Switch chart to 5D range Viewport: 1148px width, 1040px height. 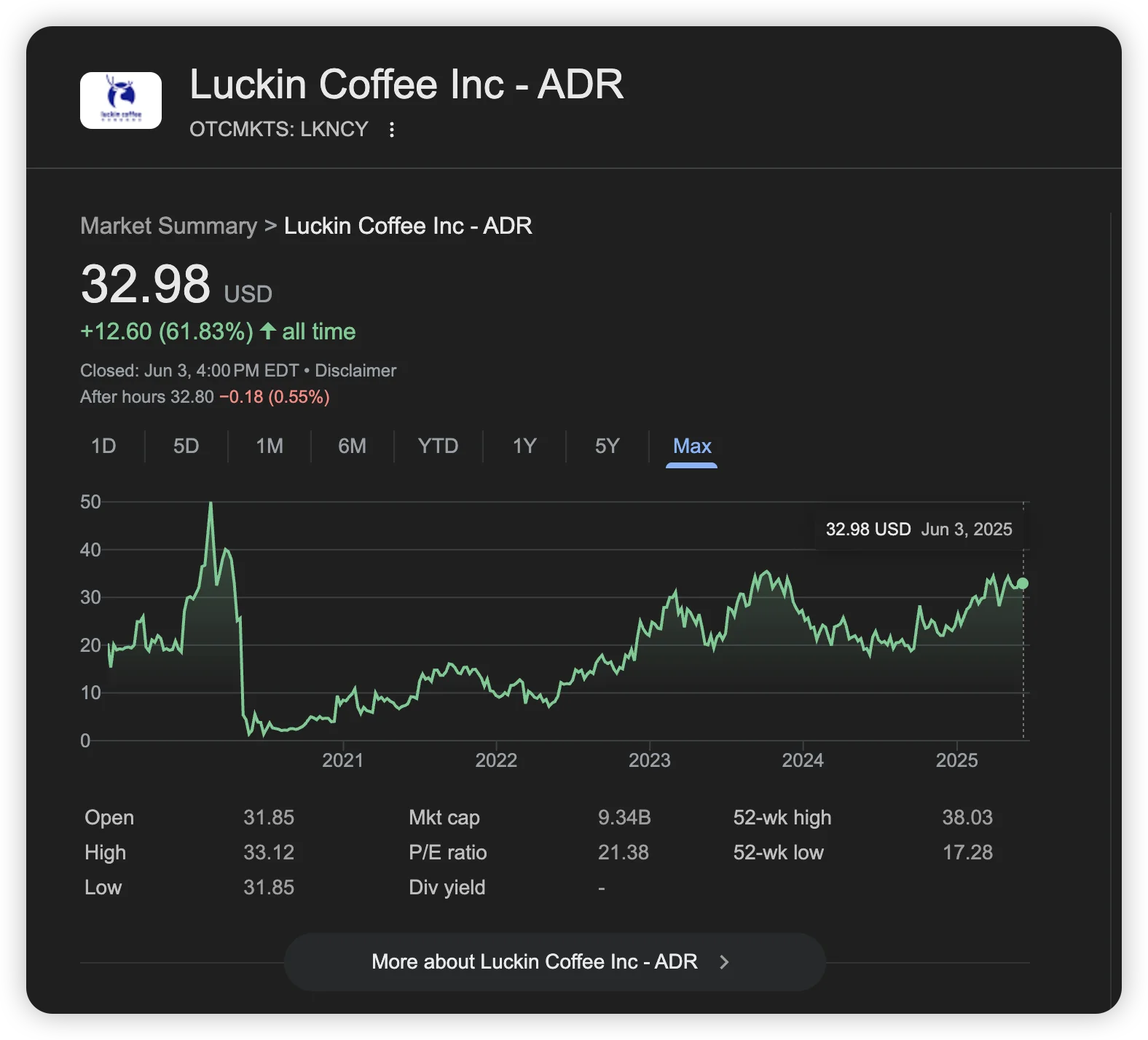186,446
